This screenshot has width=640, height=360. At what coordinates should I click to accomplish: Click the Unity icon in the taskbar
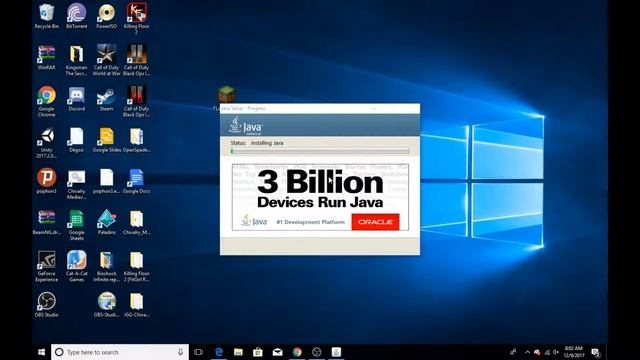click(317, 352)
